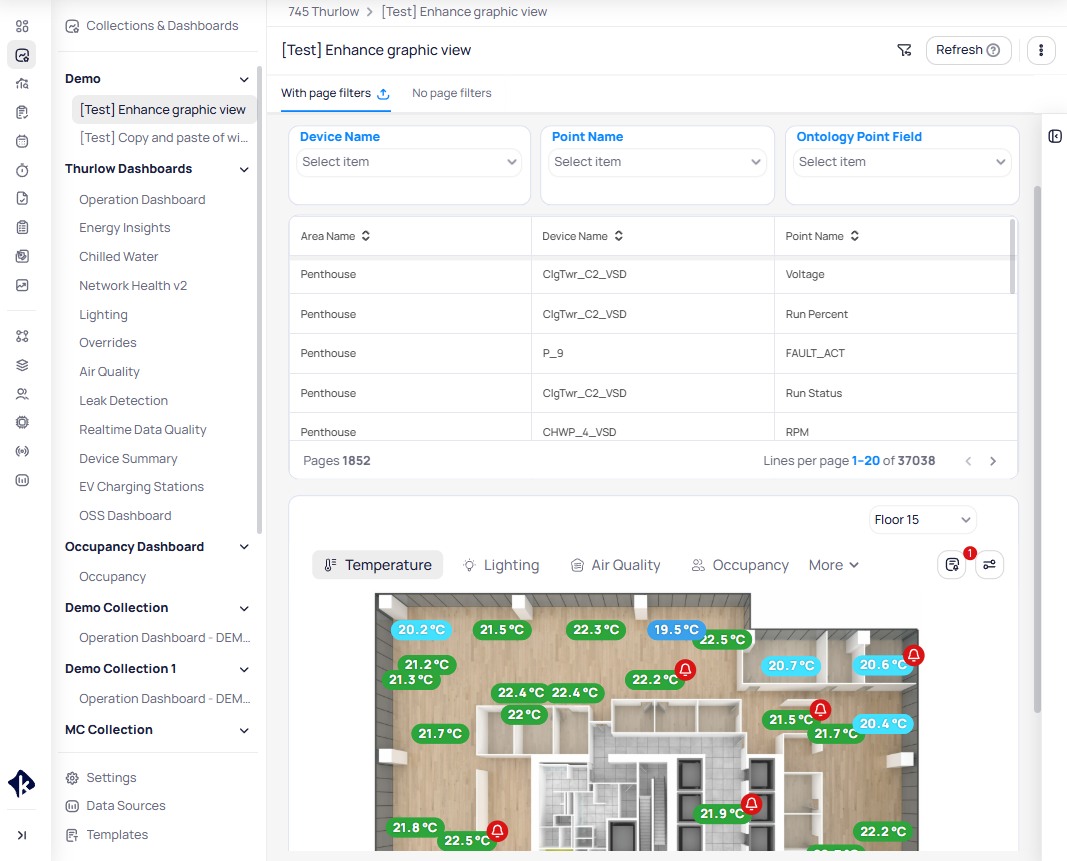Collapse the Thurlow Dashboards section
The image size is (1067, 861).
244,170
